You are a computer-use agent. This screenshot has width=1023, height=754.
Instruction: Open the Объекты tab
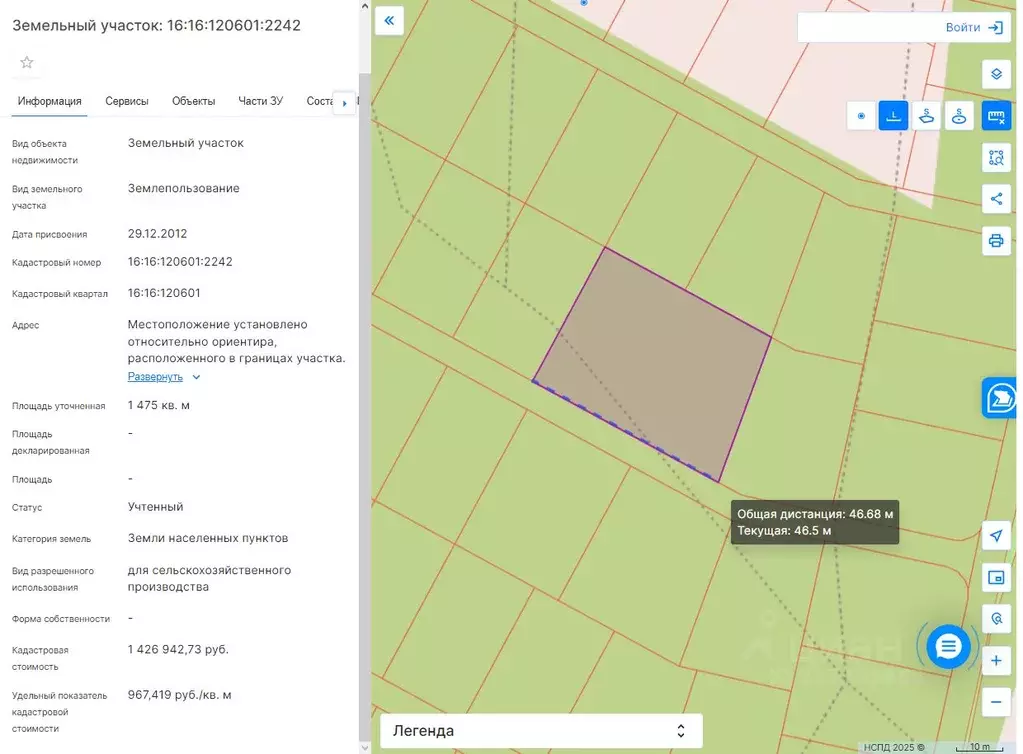[x=193, y=101]
